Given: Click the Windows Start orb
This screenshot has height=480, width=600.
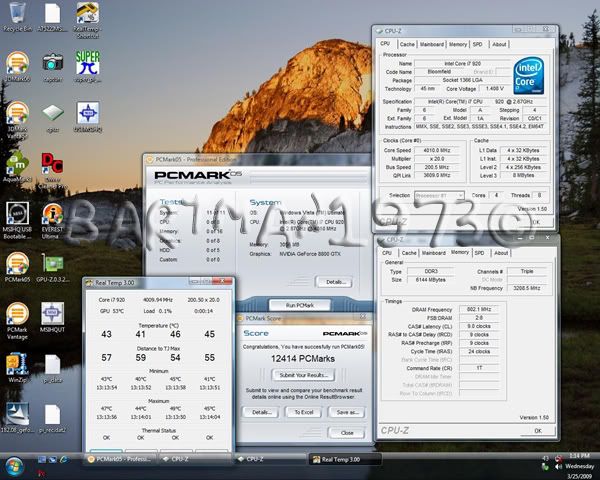Looking at the screenshot, I should point(14,466).
